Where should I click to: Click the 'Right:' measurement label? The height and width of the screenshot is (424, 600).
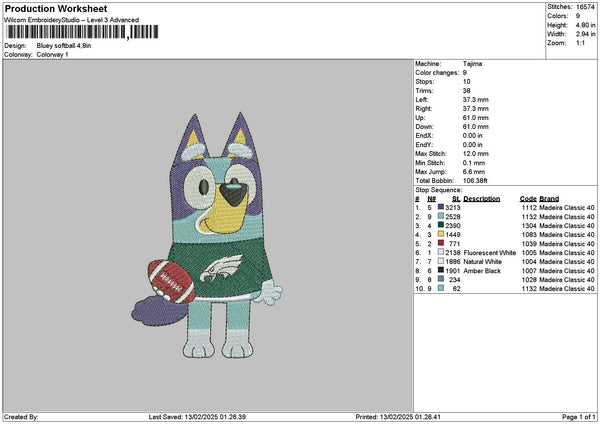(424, 109)
